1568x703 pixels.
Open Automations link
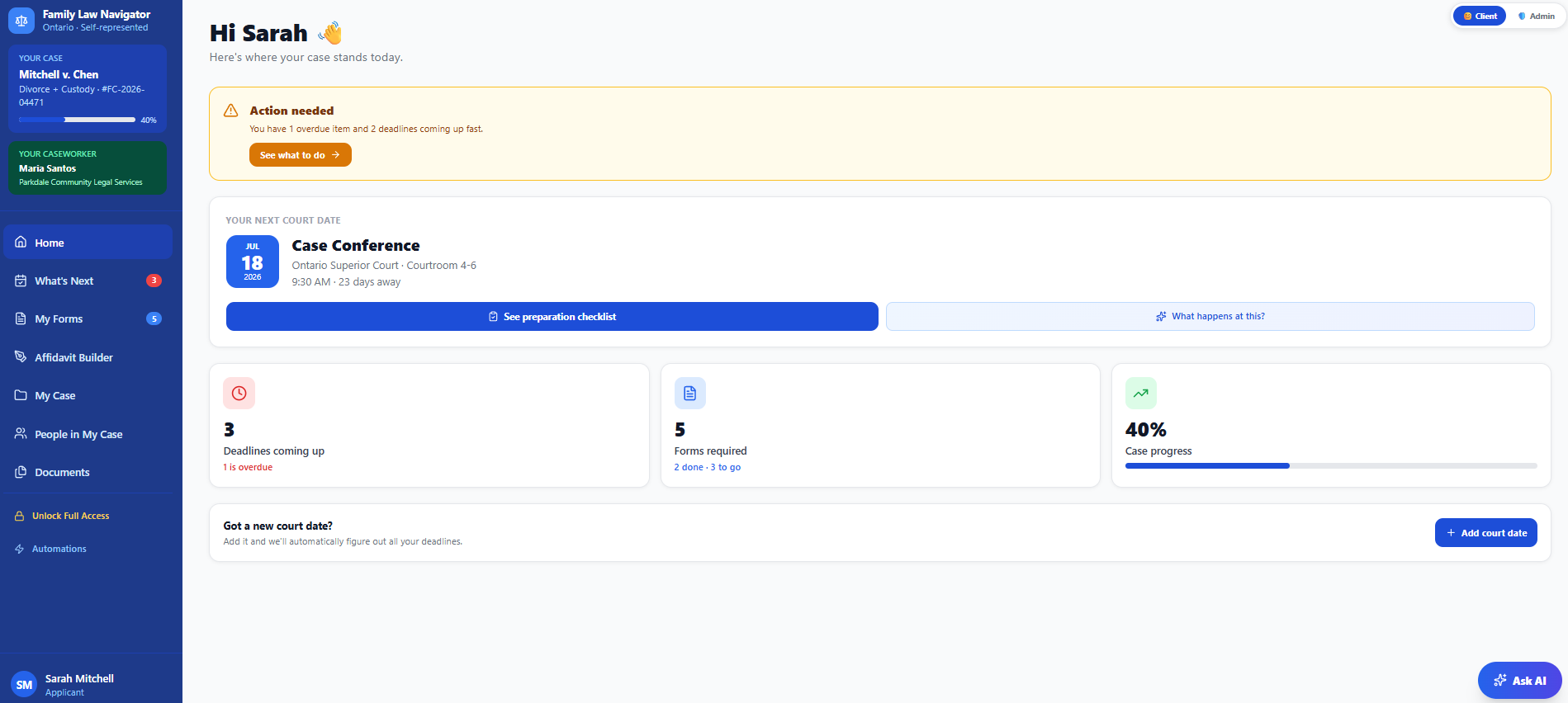(x=59, y=549)
